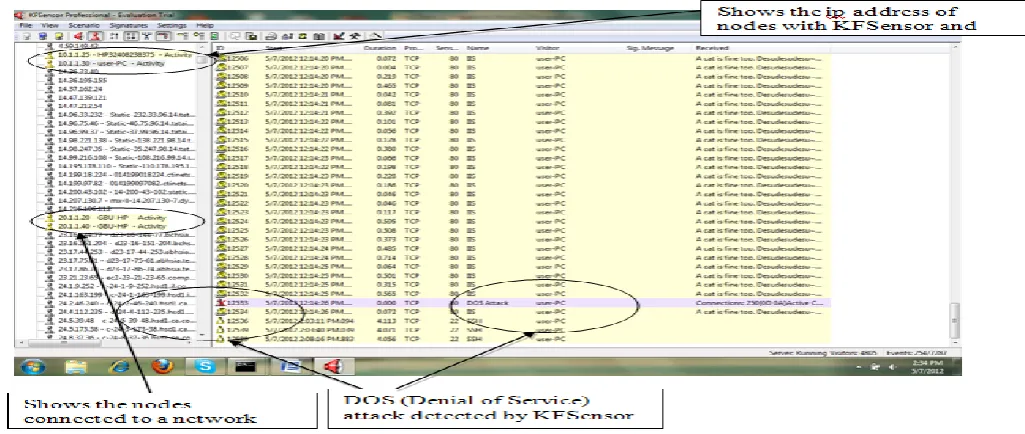Open Skype from the taskbar
Image resolution: width=1025 pixels, height=434 pixels.
205,366
